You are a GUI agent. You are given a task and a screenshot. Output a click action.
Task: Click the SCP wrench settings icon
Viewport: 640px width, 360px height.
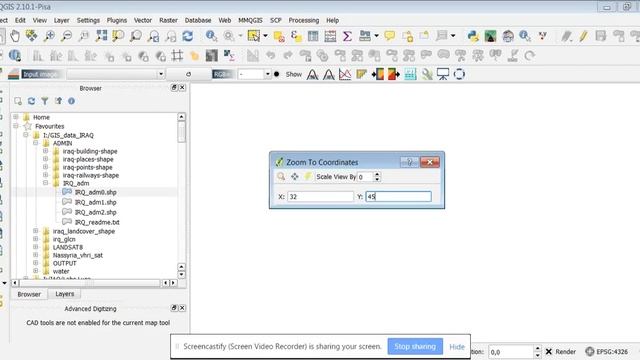click(427, 74)
